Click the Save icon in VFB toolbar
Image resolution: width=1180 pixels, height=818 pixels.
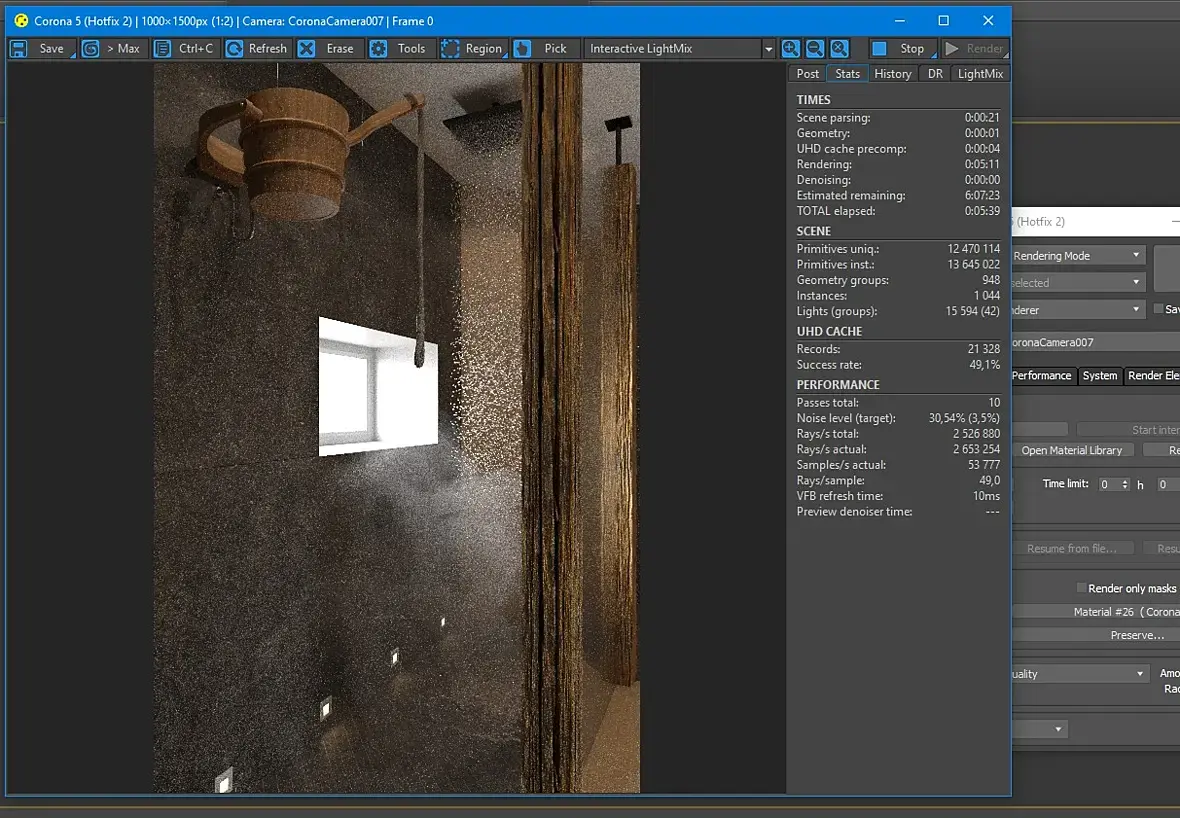20,48
